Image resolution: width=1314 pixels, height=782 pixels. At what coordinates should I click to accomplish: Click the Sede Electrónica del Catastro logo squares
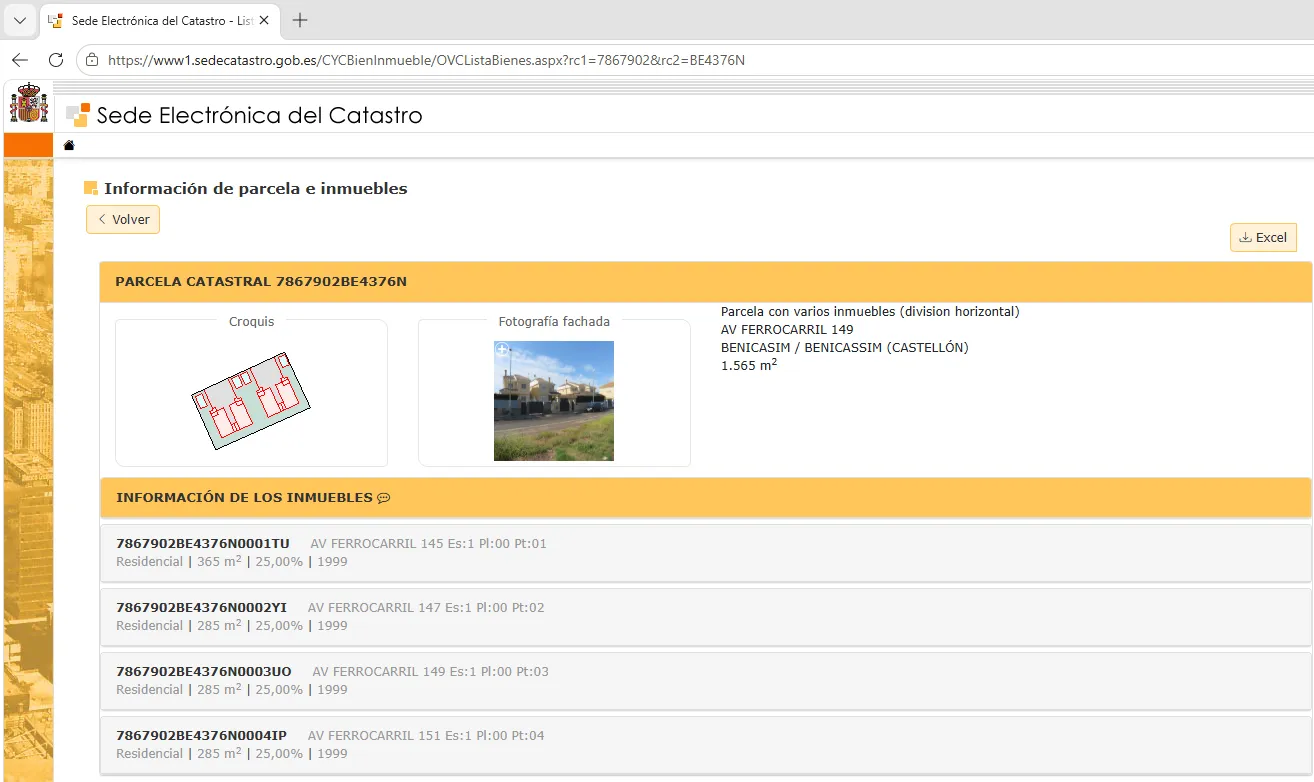coord(78,115)
